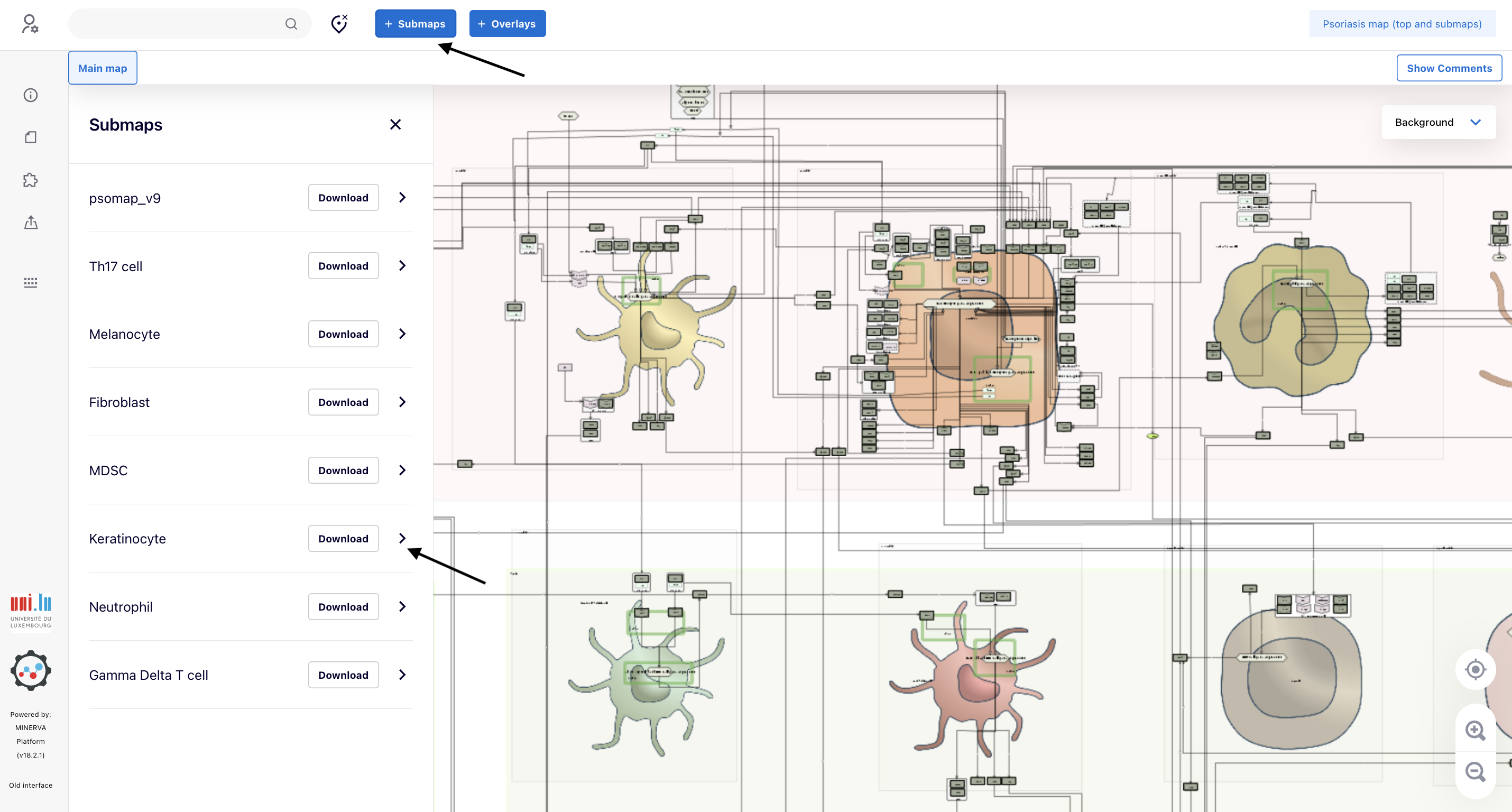1512x812 pixels.
Task: Click the center location target icon
Action: [1475, 670]
